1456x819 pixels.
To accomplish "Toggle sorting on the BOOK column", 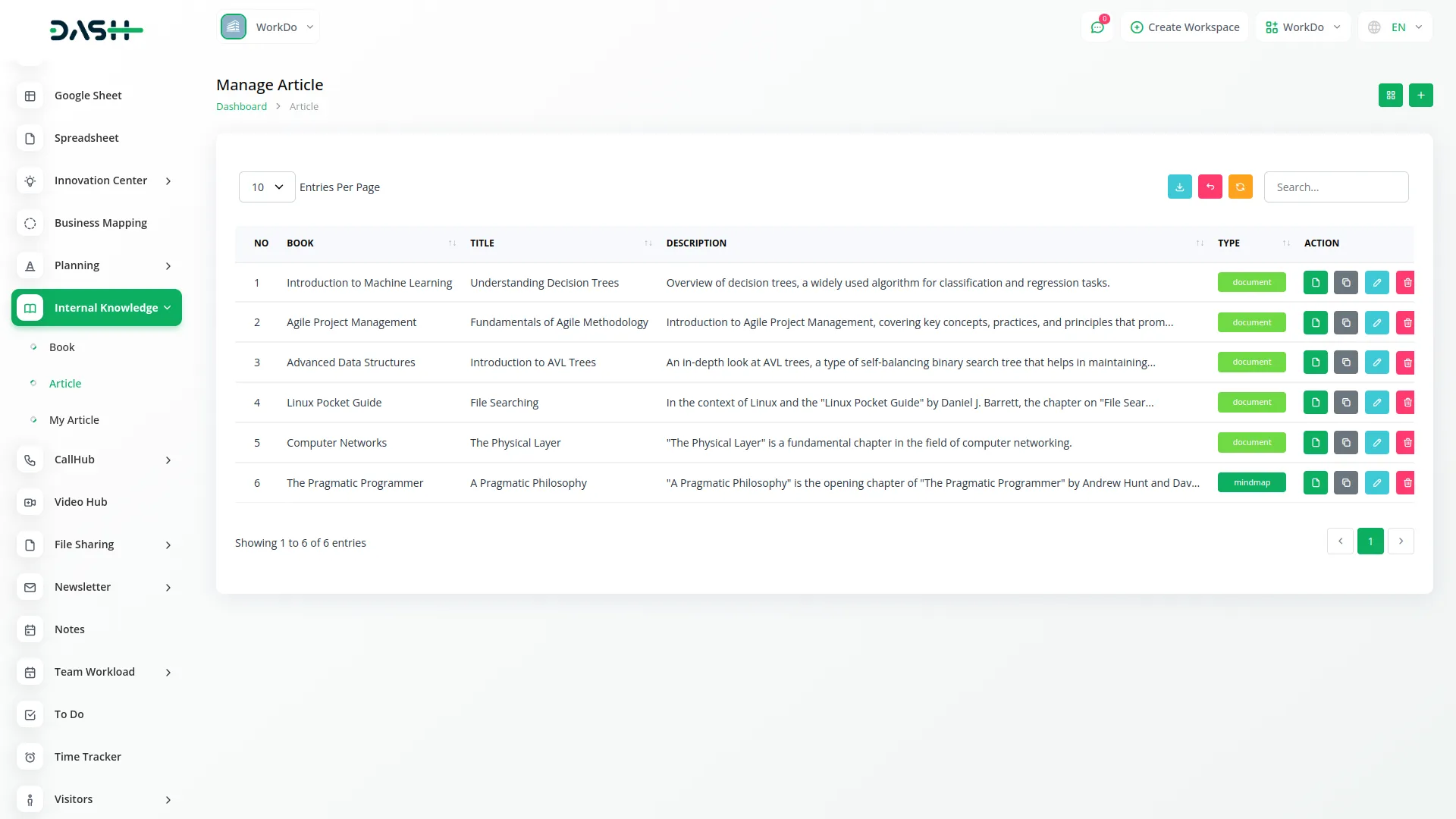I will 452,243.
